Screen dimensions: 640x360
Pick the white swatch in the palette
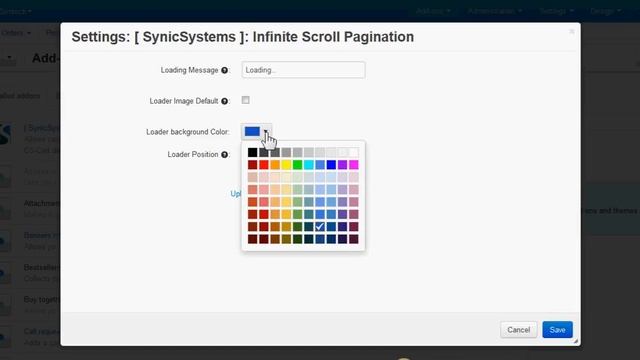354,152
